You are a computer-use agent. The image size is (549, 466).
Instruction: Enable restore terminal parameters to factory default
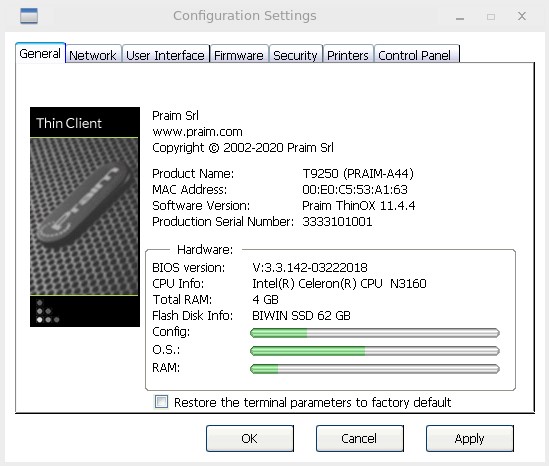click(161, 402)
